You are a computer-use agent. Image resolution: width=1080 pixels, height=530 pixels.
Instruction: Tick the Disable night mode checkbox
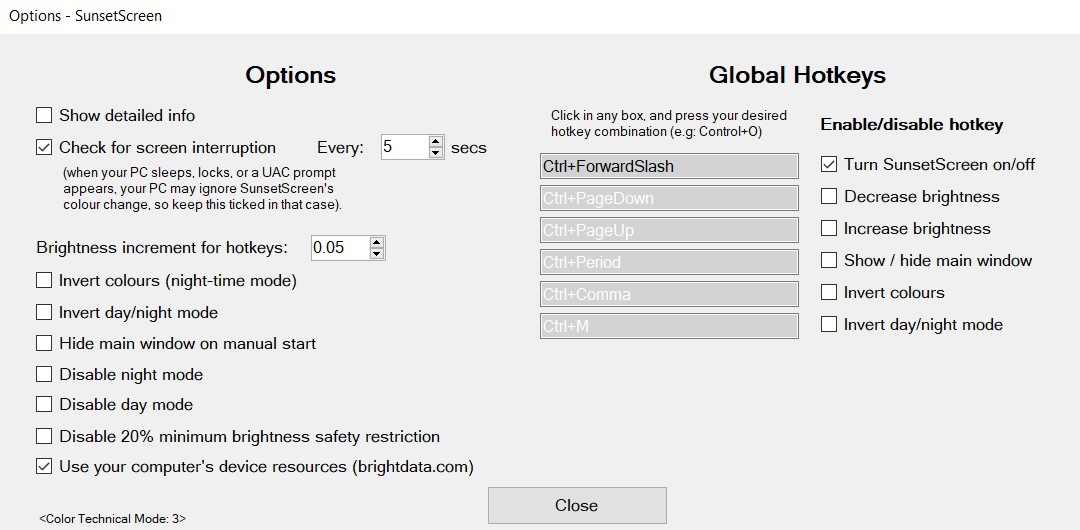click(x=44, y=374)
